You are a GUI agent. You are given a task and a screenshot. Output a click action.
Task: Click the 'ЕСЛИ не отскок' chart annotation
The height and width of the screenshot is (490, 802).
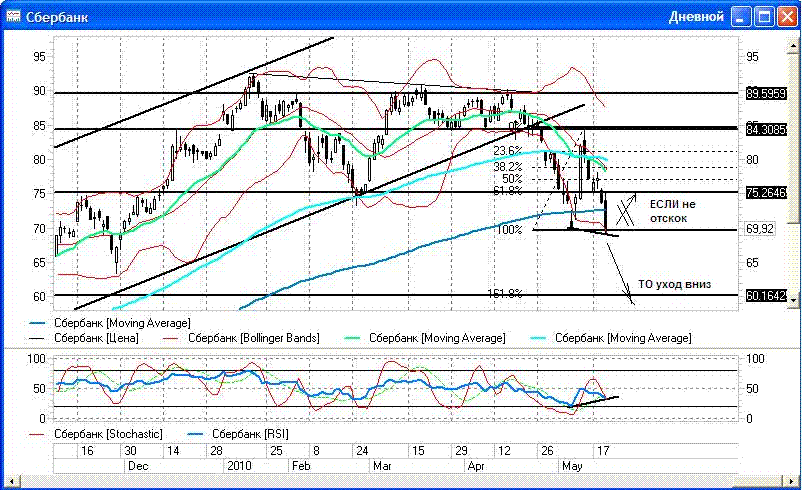[x=673, y=211]
